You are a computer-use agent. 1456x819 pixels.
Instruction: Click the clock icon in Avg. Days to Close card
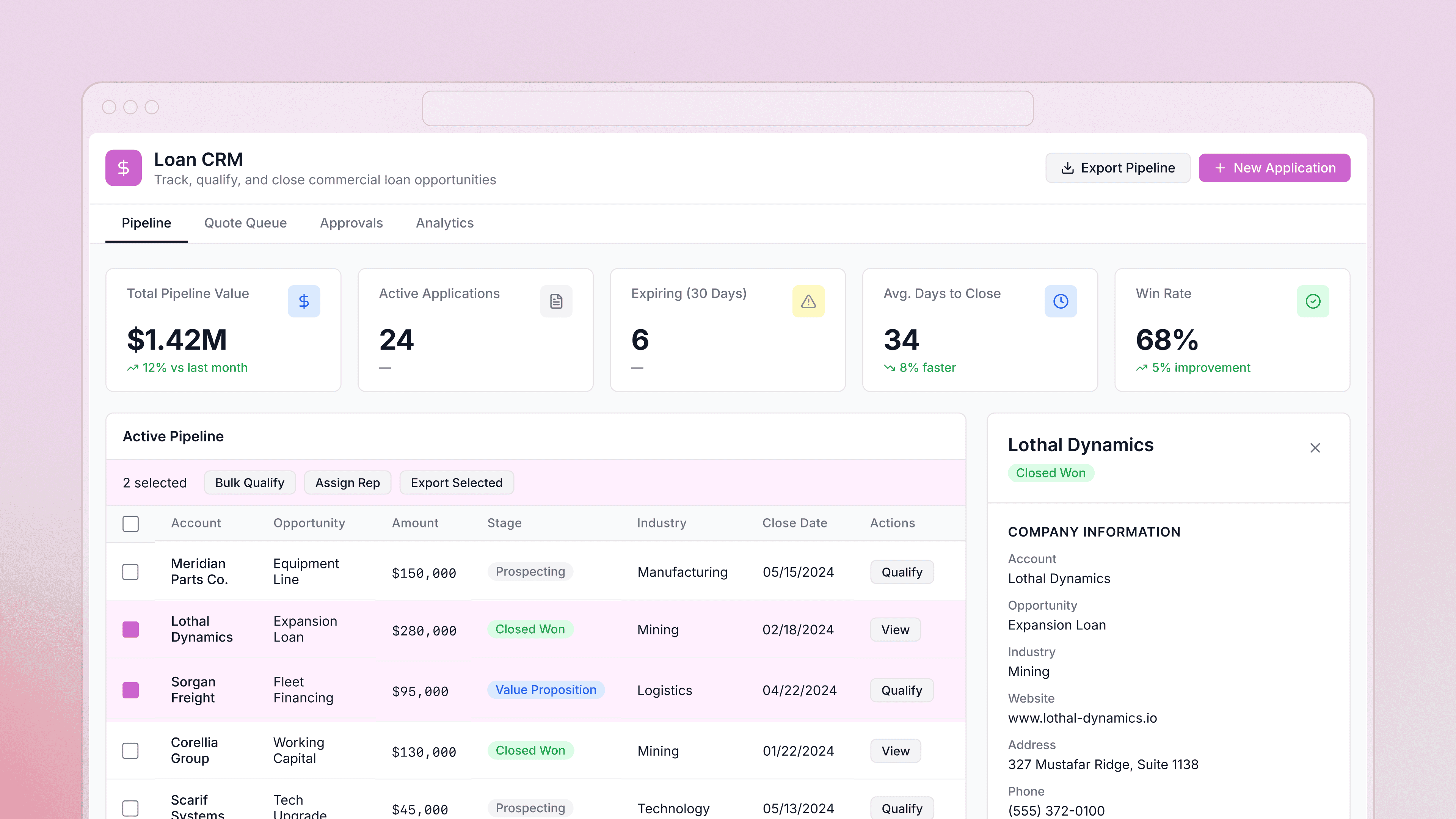1061,301
